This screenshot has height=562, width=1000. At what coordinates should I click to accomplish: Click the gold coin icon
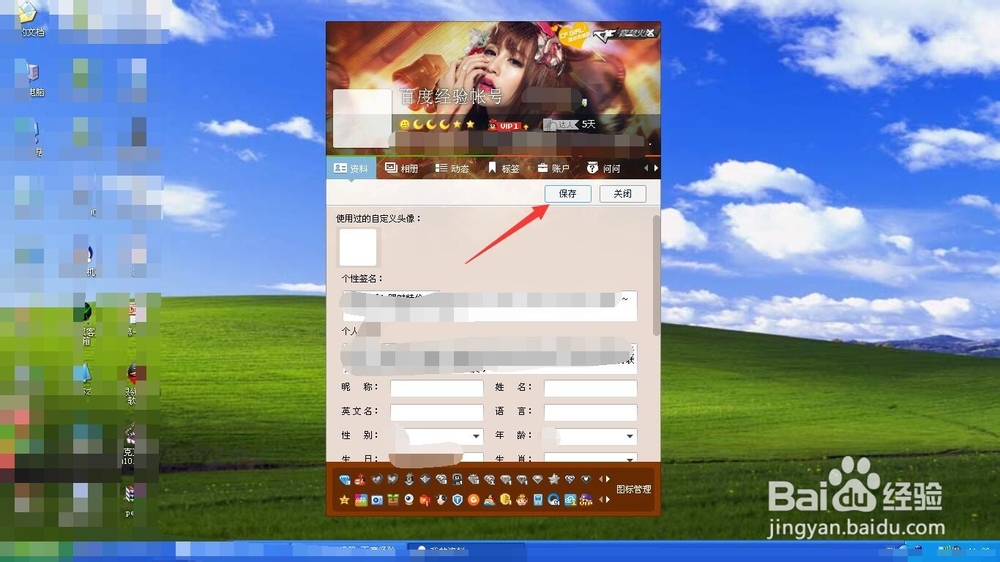click(x=506, y=499)
